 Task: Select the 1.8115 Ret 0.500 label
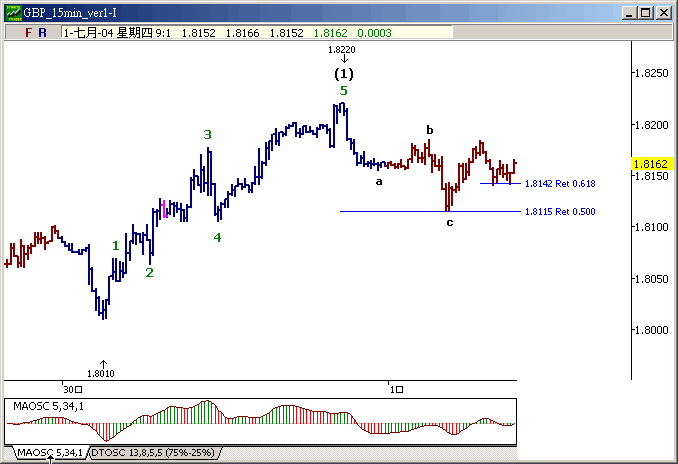tap(560, 211)
